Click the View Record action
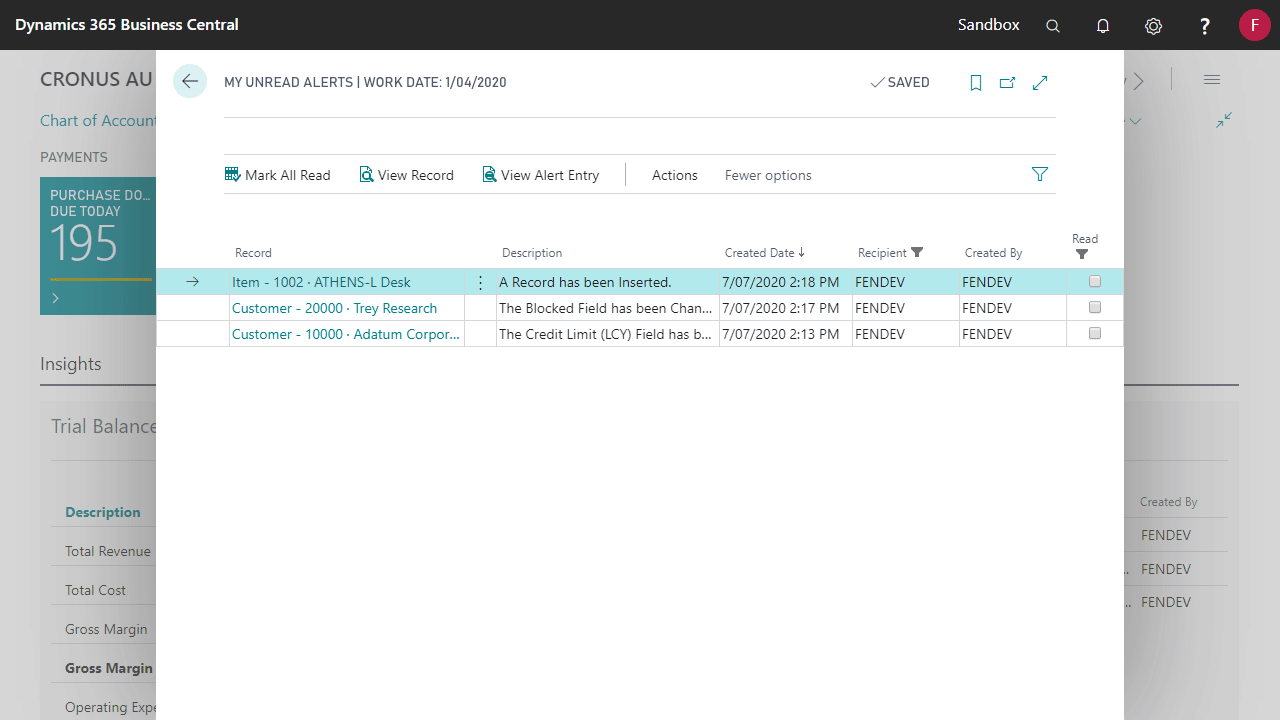The height and width of the screenshot is (720, 1280). 407,175
